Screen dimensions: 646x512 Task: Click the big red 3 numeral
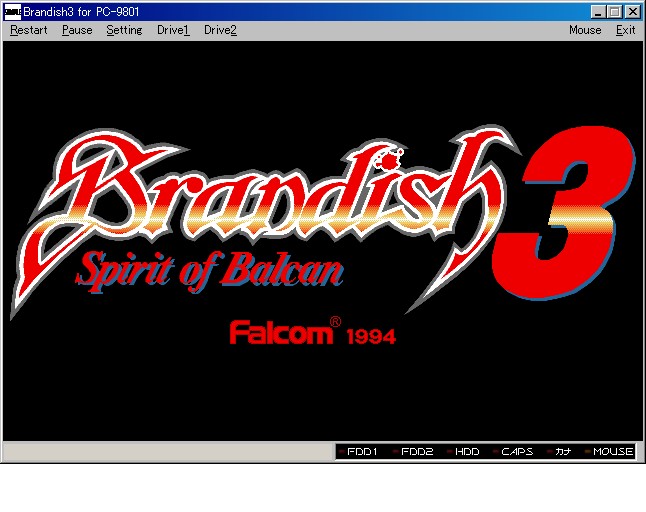[x=564, y=212]
